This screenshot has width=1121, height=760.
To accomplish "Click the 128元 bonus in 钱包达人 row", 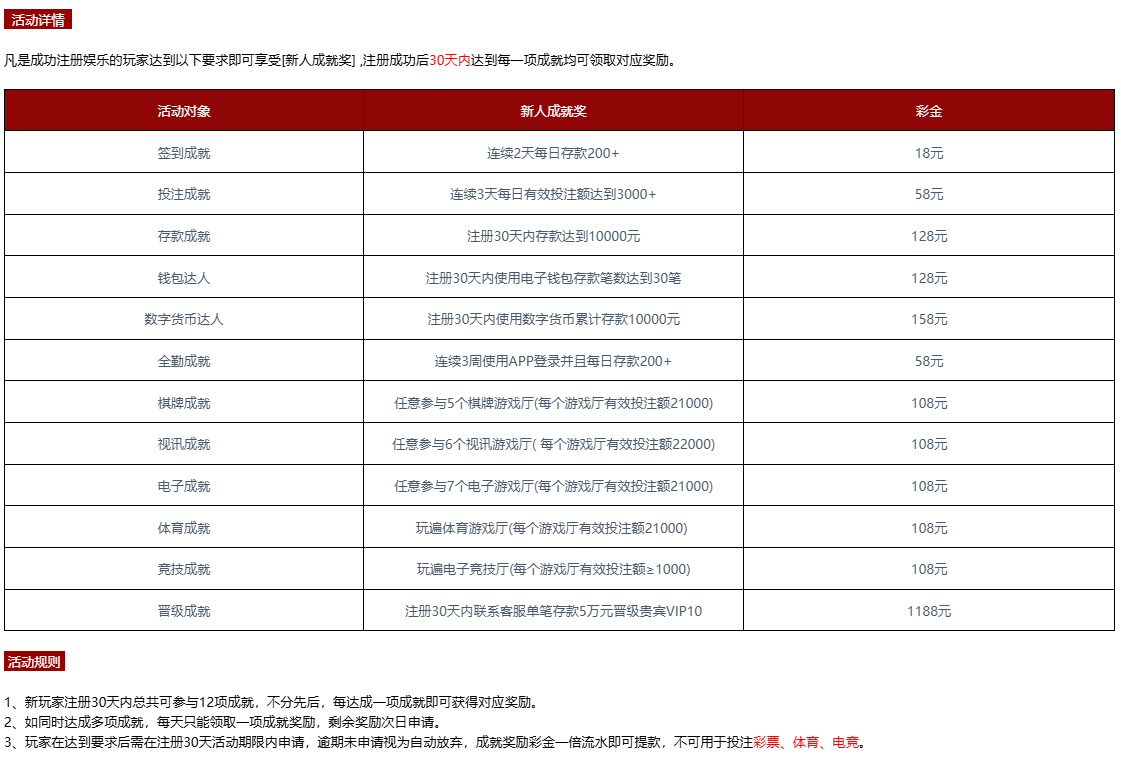I will click(929, 277).
